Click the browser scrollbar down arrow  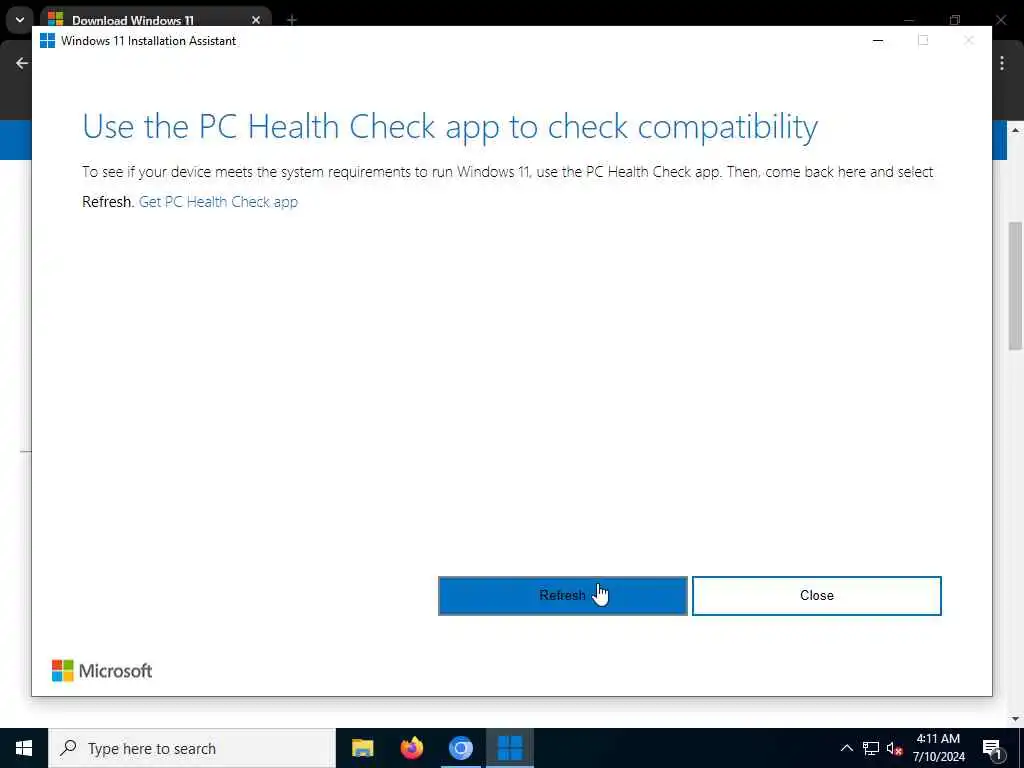tap(1016, 719)
